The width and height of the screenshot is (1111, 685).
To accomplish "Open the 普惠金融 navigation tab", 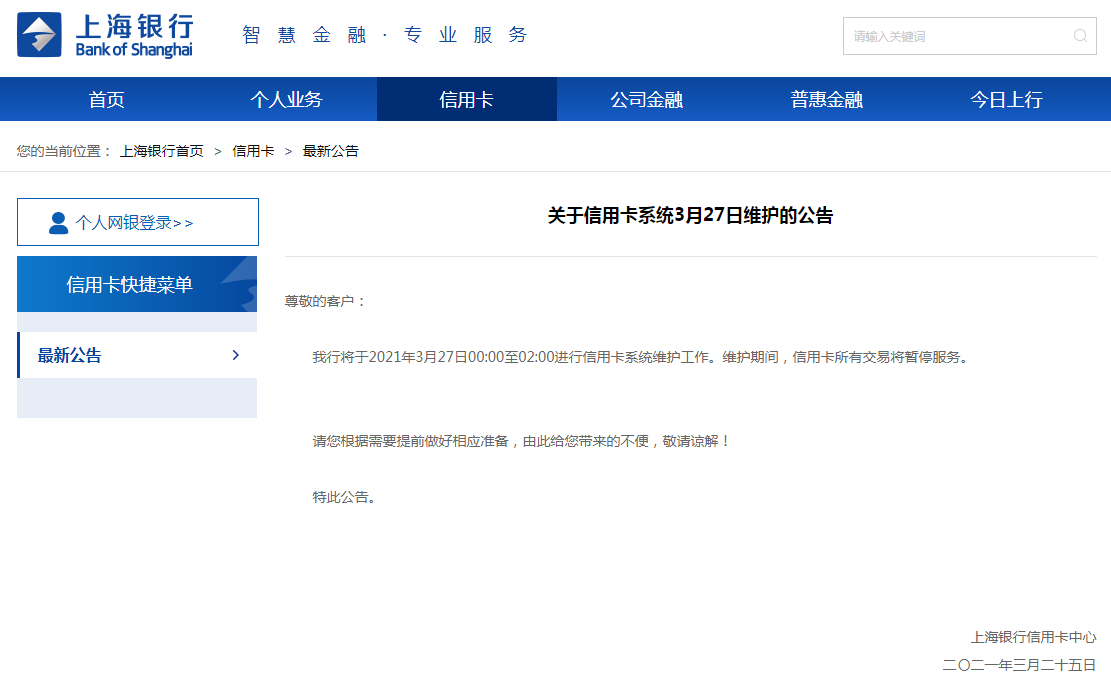I will [x=826, y=99].
